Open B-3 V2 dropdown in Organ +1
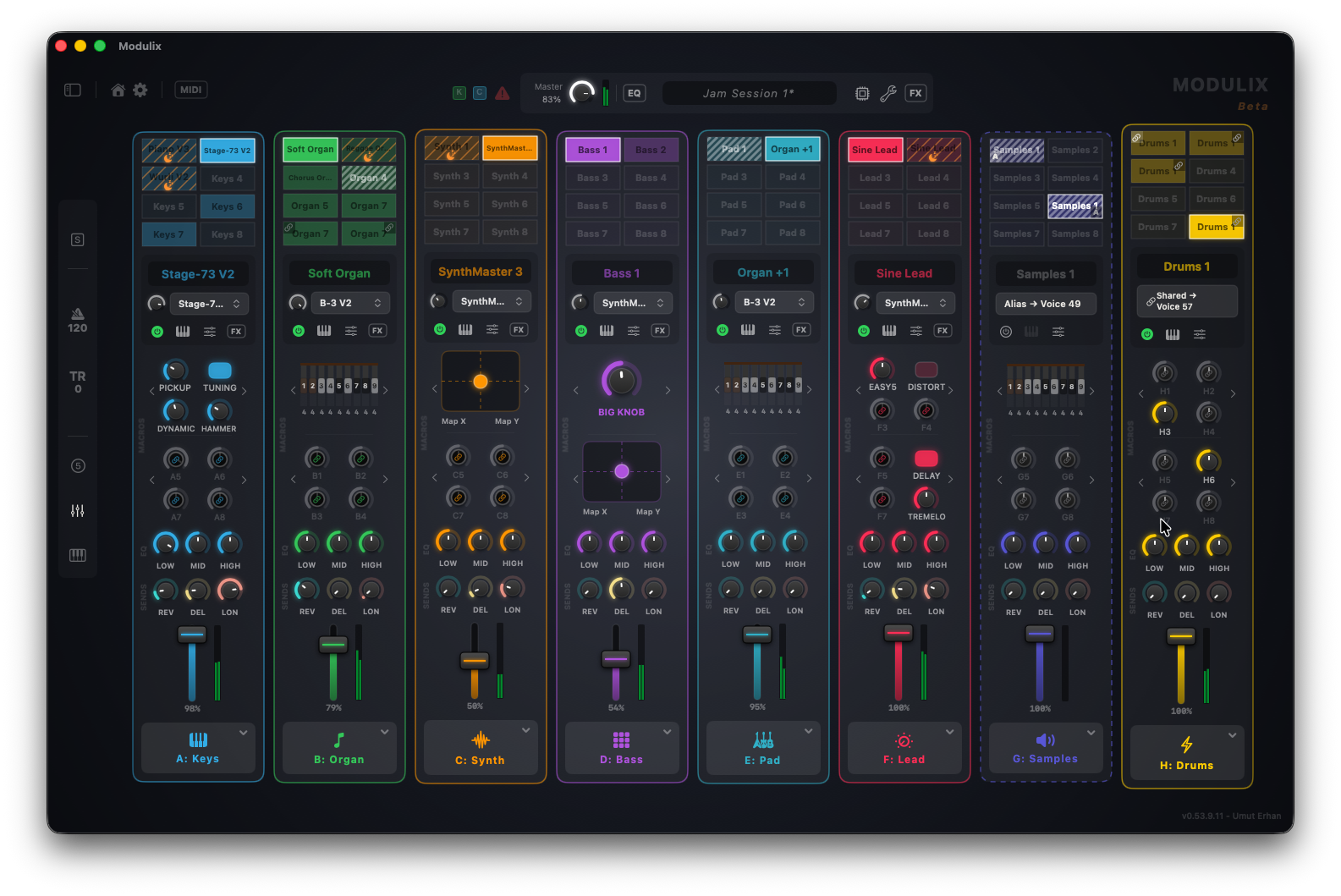Screen dimensions: 1341x896 774,302
